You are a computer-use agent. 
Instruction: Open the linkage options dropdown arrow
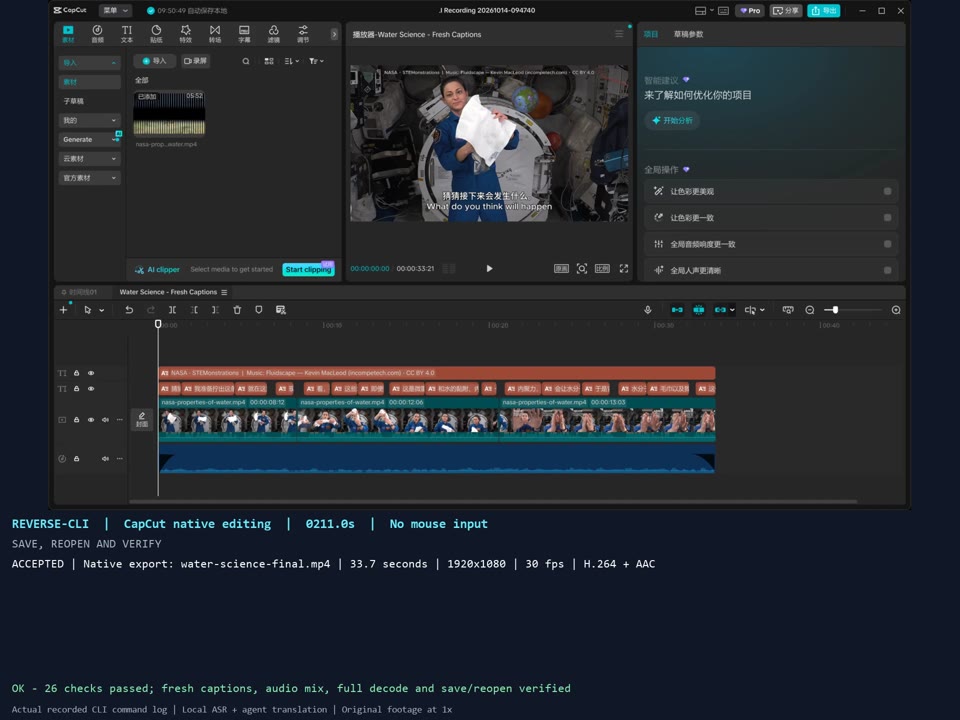pyautogui.click(x=732, y=310)
